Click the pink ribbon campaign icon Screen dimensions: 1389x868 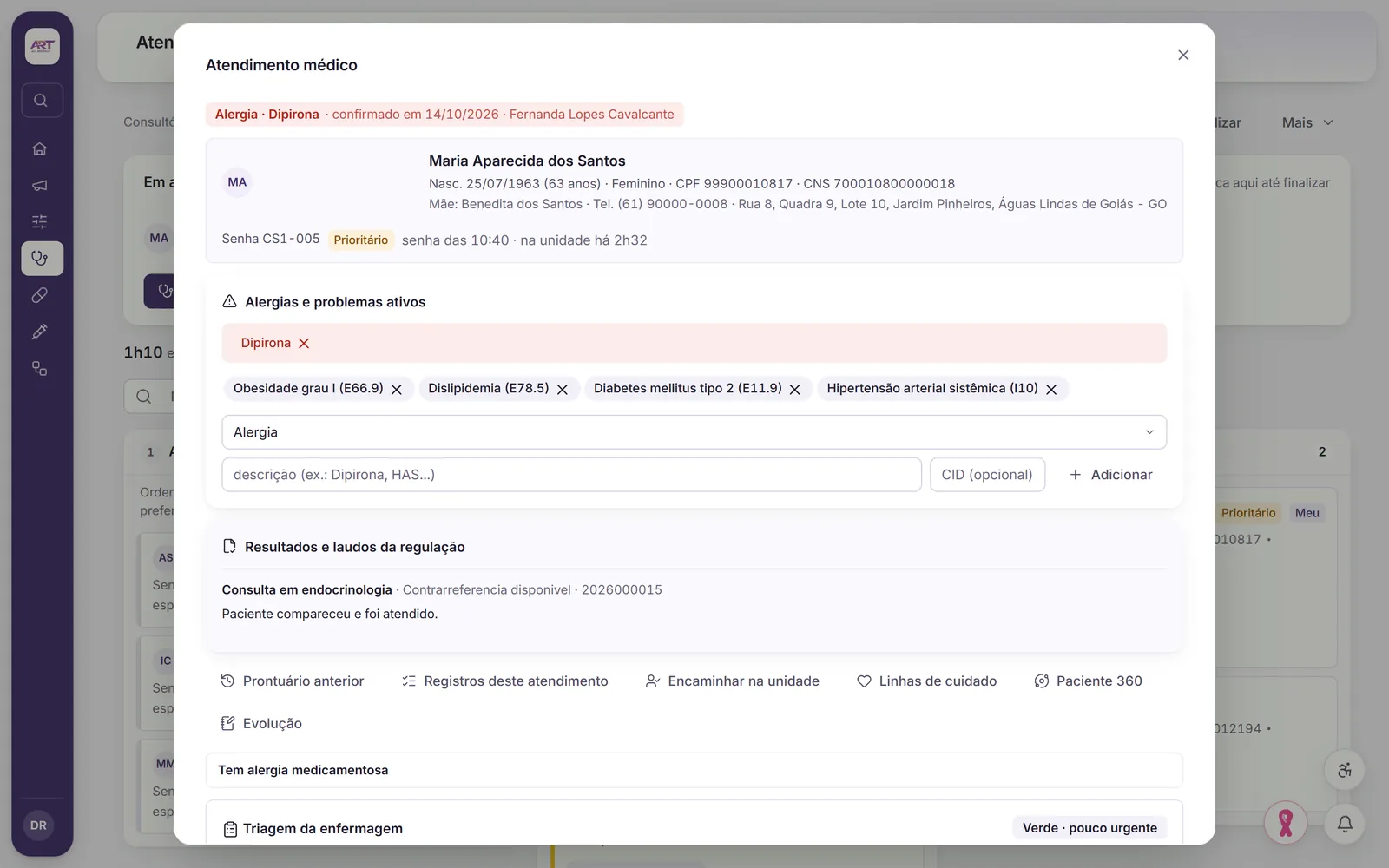tap(1286, 823)
